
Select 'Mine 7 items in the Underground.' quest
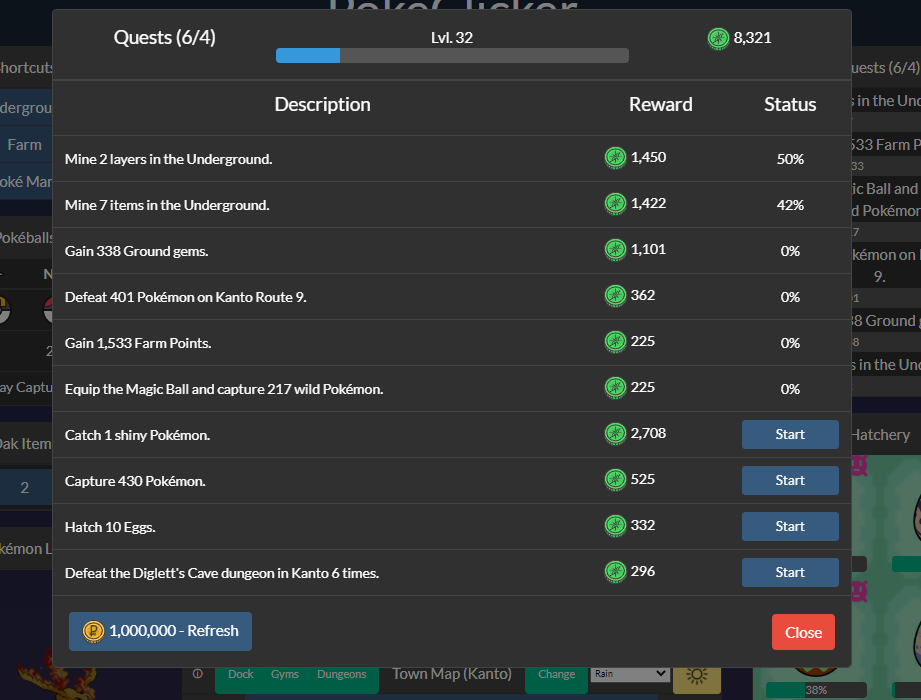click(x=167, y=205)
